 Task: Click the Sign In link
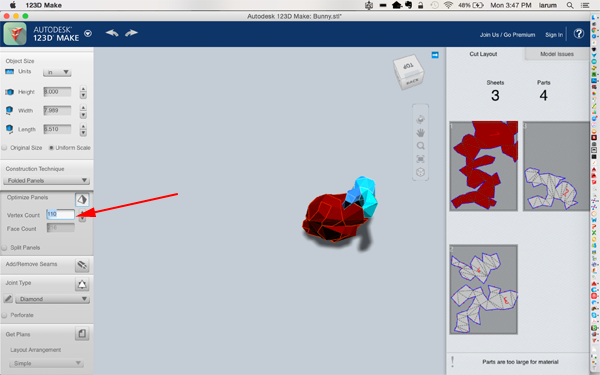554,35
